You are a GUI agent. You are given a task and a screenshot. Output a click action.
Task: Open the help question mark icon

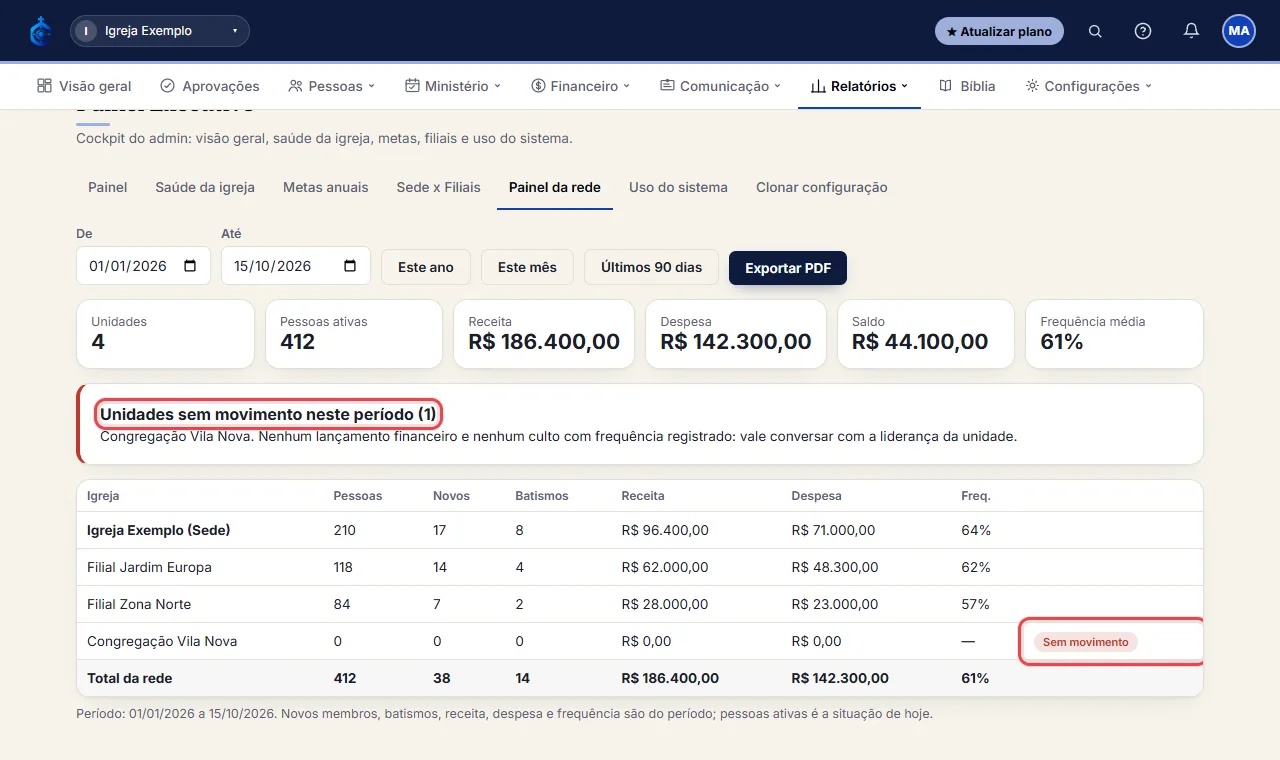pos(1143,31)
